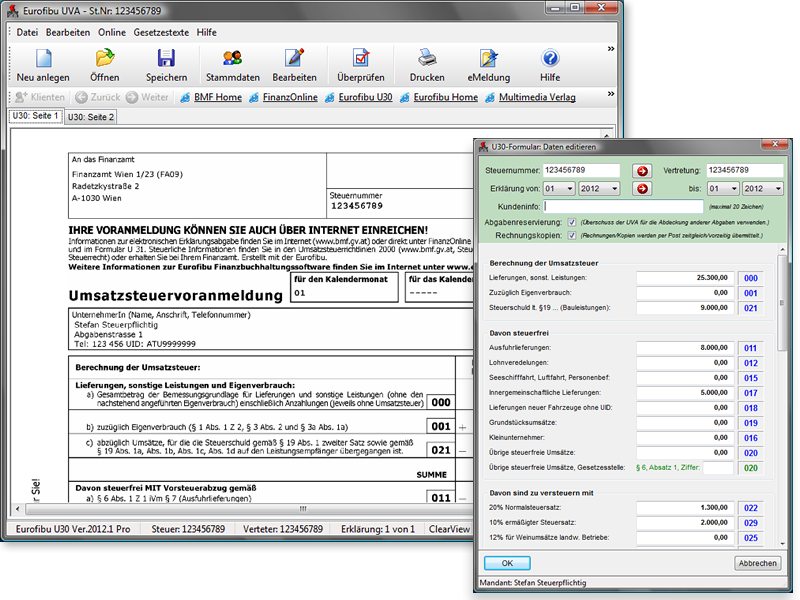The image size is (800, 600).
Task: Open Erklärung von month dropdown
Action: tap(559, 189)
